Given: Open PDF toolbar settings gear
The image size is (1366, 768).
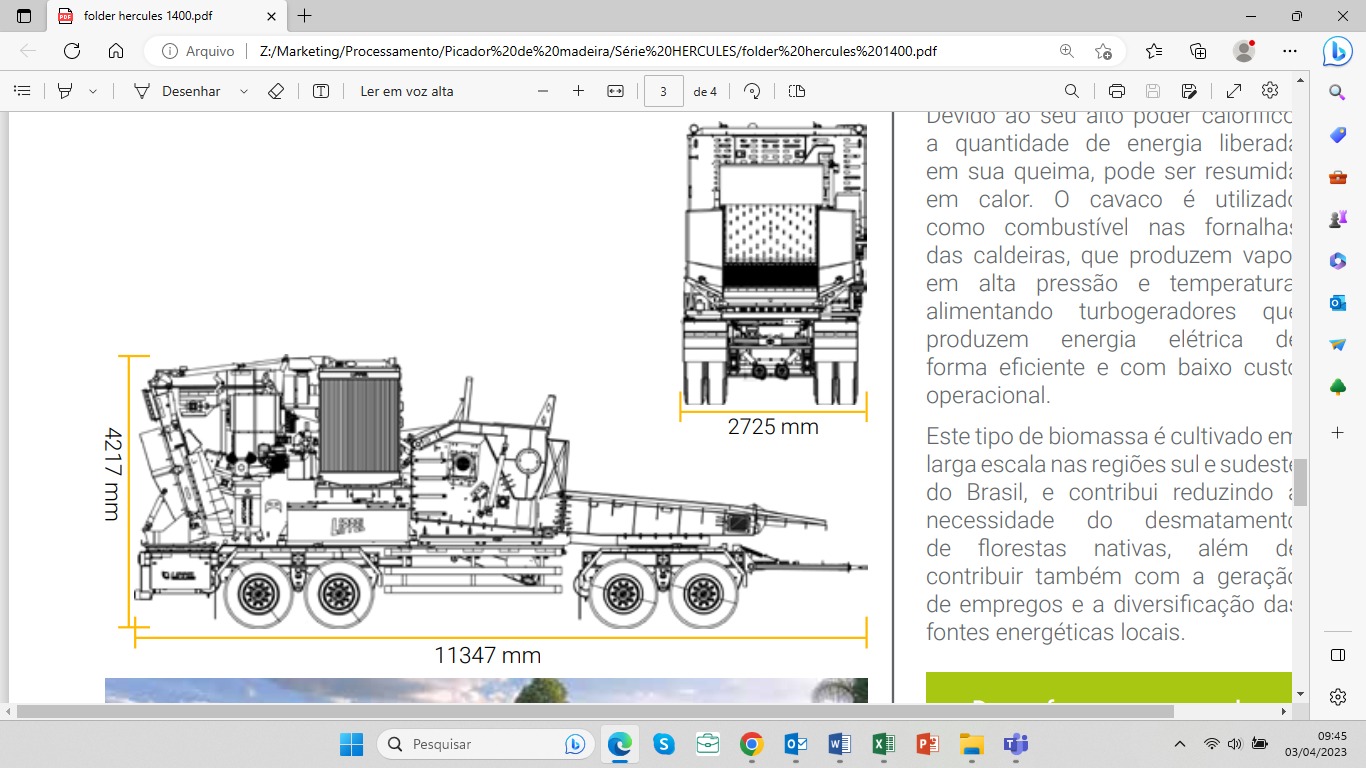Looking at the screenshot, I should click(x=1270, y=91).
